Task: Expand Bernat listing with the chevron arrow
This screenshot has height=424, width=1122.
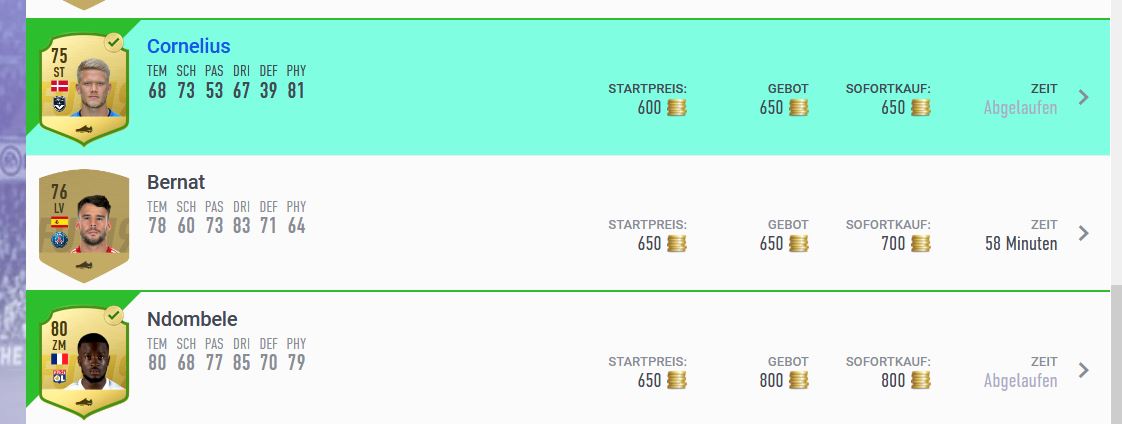Action: coord(1083,233)
